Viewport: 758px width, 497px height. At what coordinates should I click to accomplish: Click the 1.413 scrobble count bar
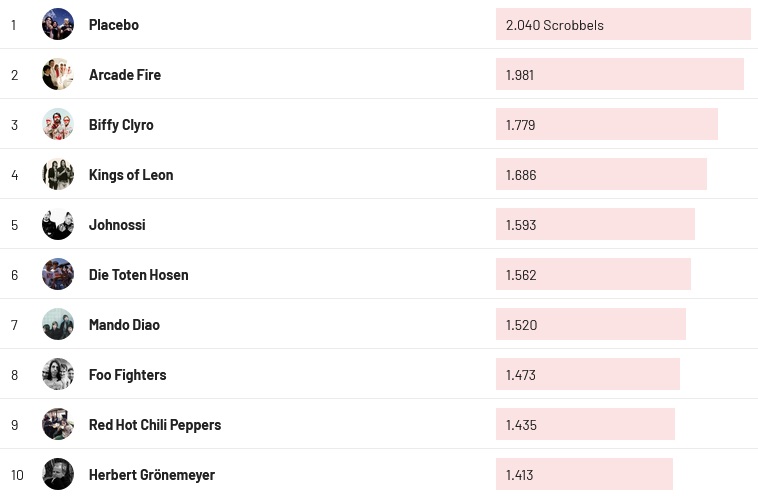point(584,475)
